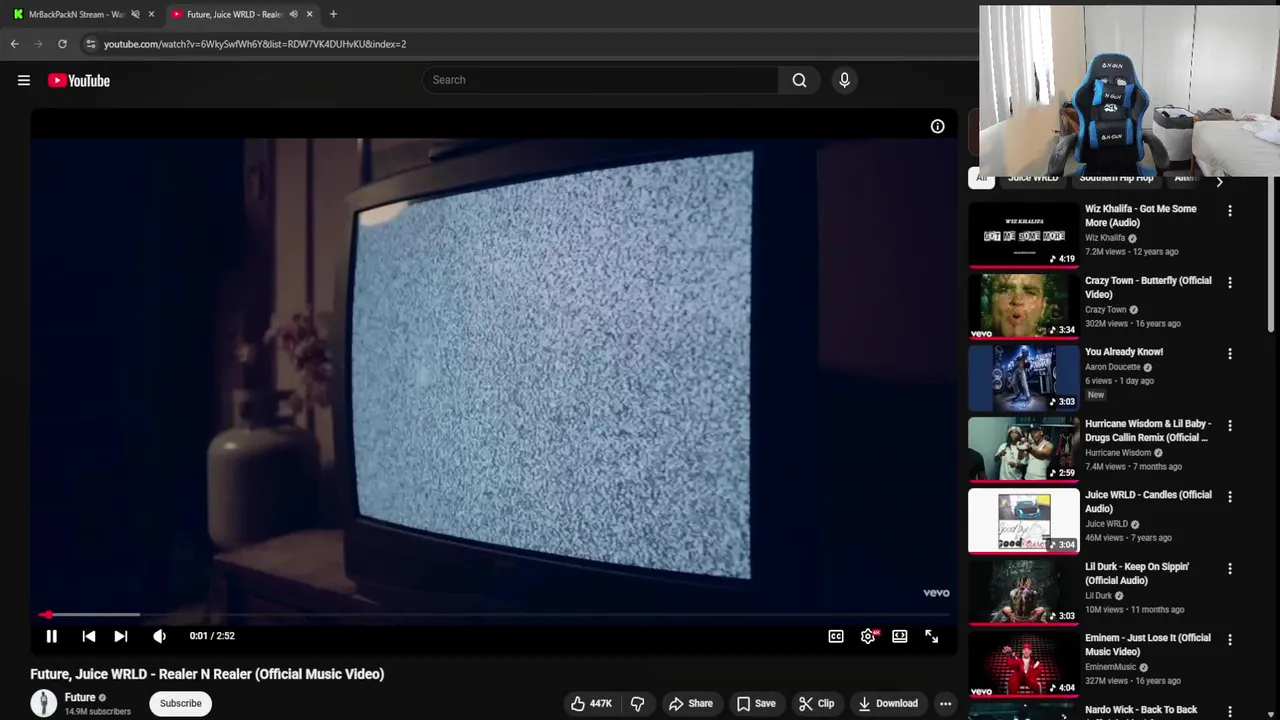Subscribe to Future's channel
The image size is (1280, 720).
tap(181, 703)
